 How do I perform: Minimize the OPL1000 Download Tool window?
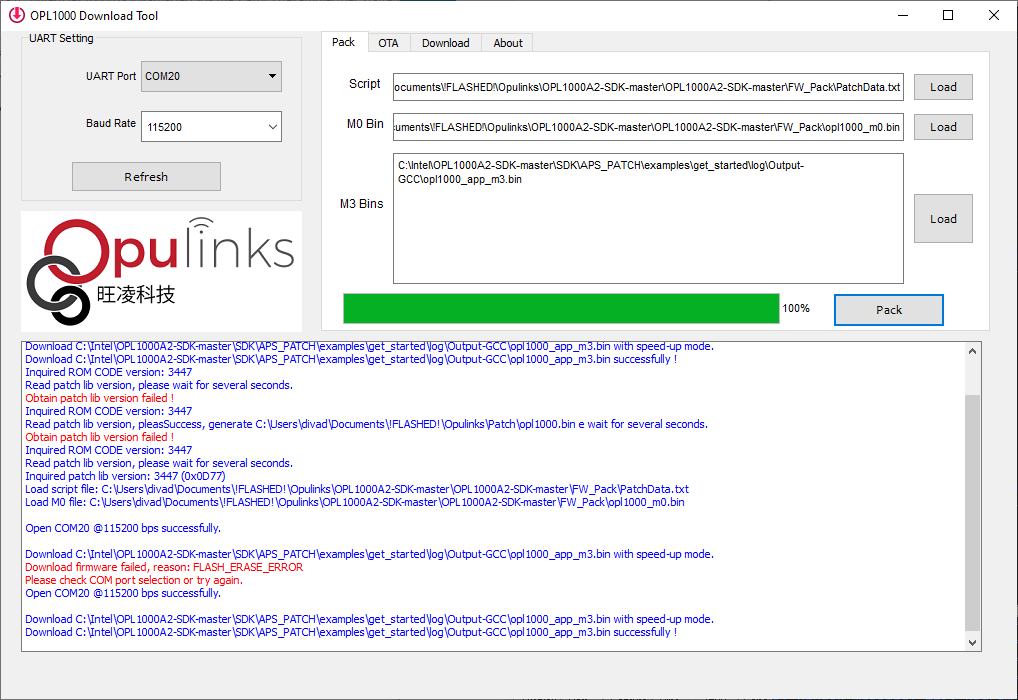[902, 15]
